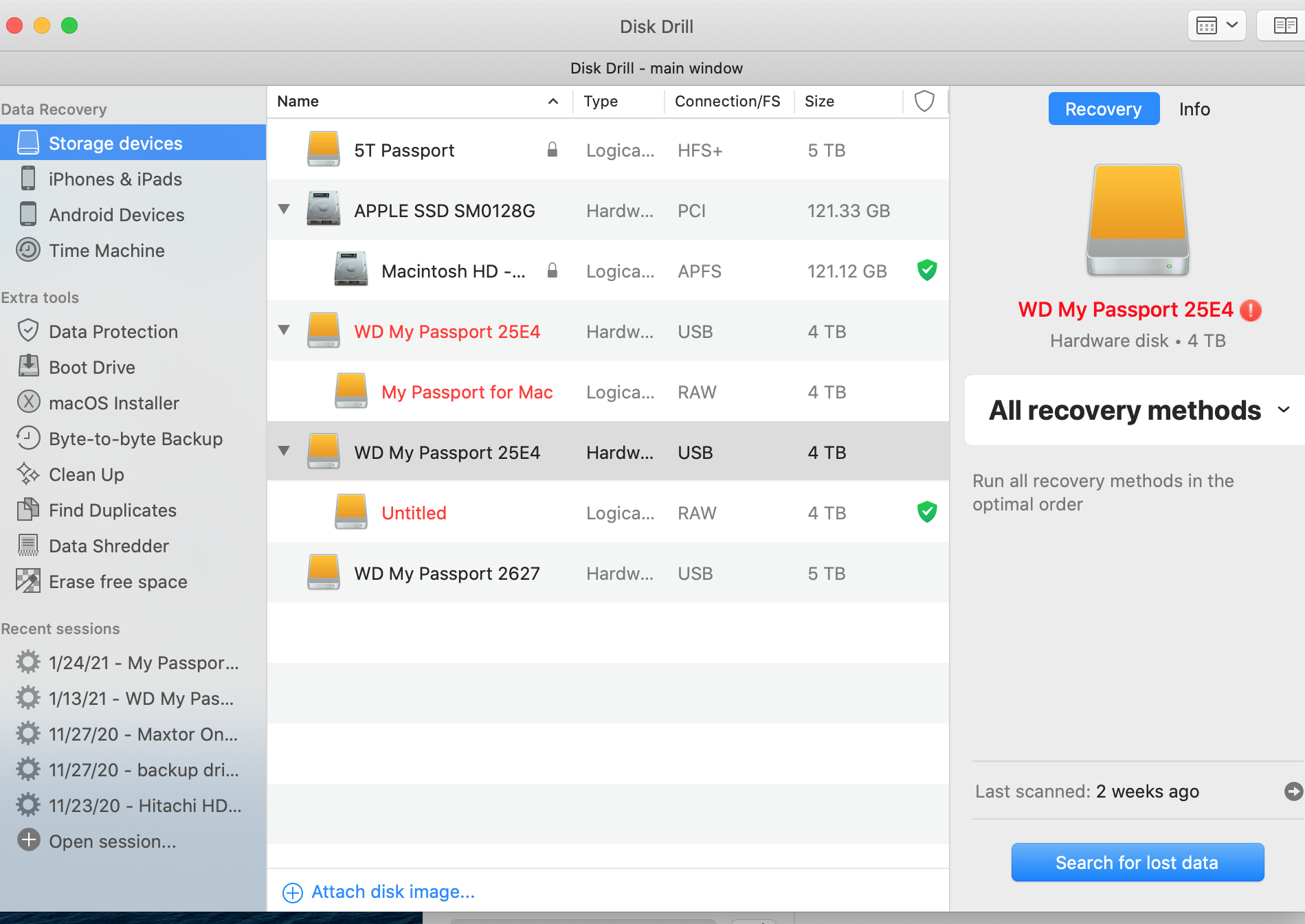Open the view options dropdown in title bar
The height and width of the screenshot is (924, 1305).
coord(1217,26)
